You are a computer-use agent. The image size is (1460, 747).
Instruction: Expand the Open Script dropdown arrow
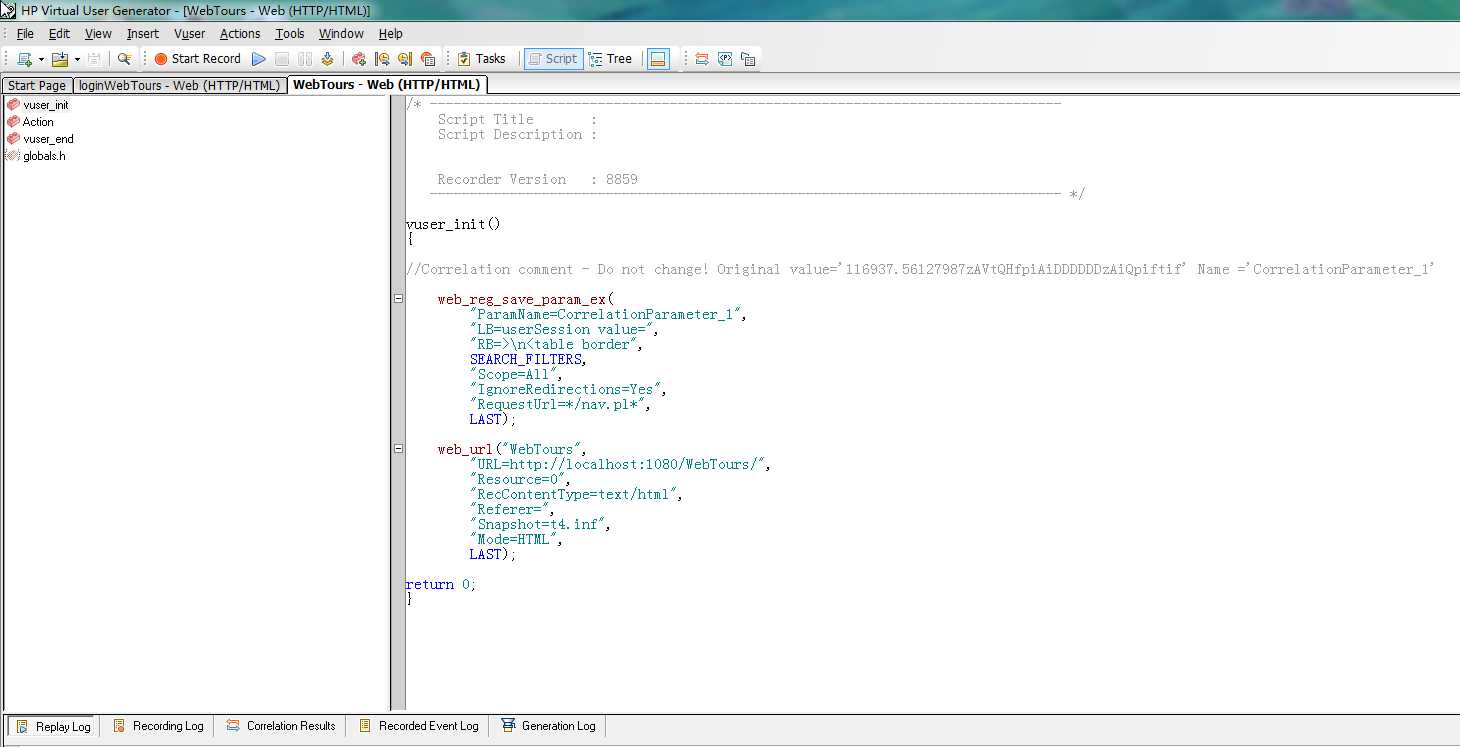76,59
